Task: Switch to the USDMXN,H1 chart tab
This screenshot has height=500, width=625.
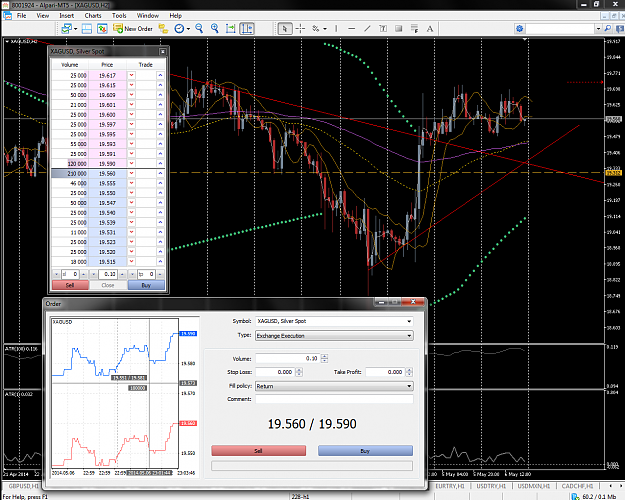Action: point(533,486)
